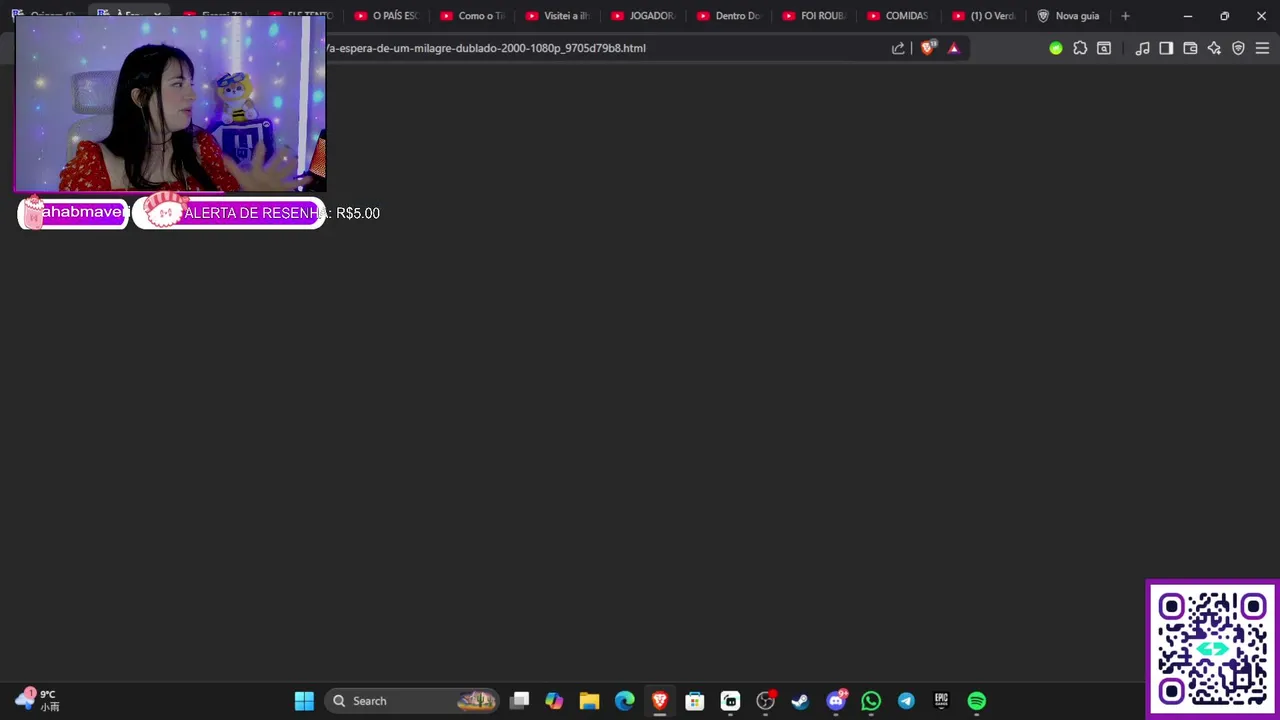Open Task View from taskbar
1280x720 pixels.
pyautogui.click(x=519, y=701)
